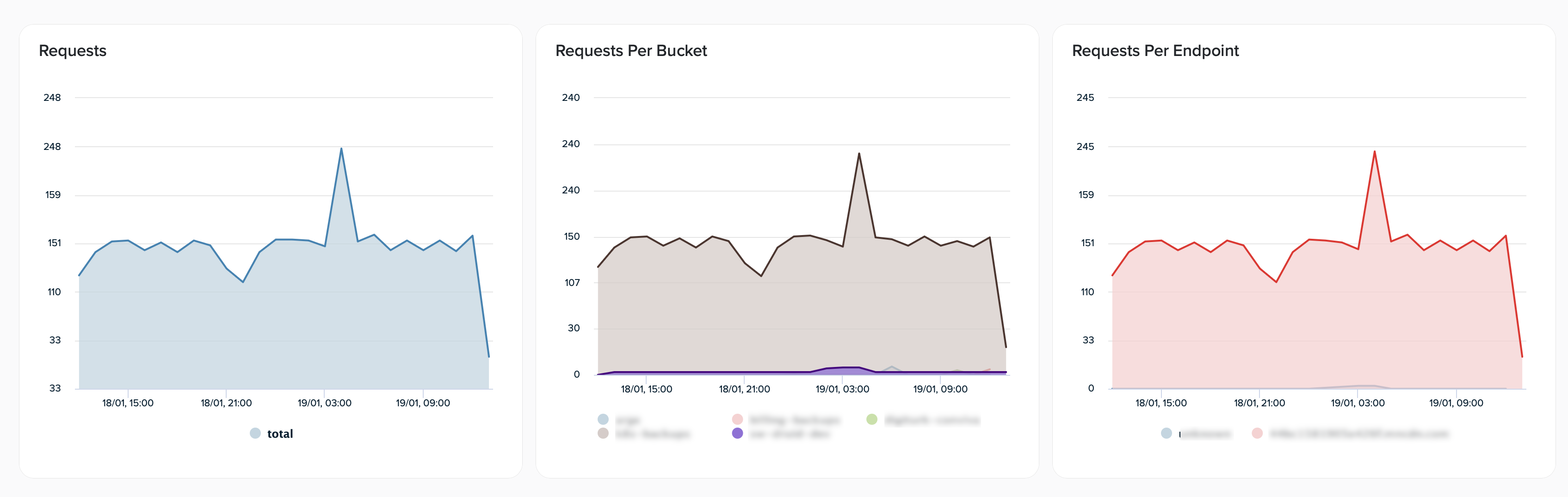Click the pink legend dot in Requests Per Endpoint

coord(1257,433)
